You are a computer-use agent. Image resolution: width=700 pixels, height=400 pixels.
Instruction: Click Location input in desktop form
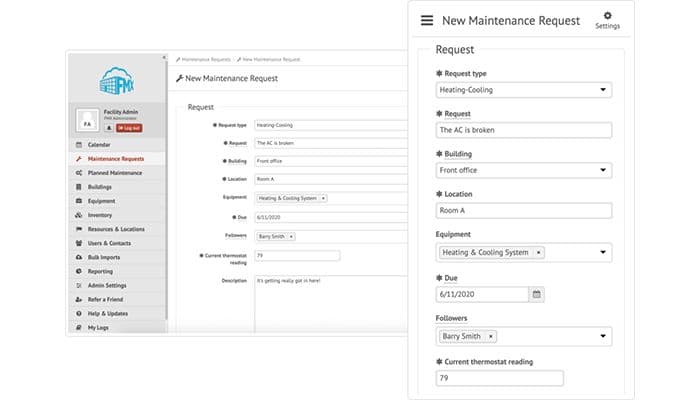331,179
